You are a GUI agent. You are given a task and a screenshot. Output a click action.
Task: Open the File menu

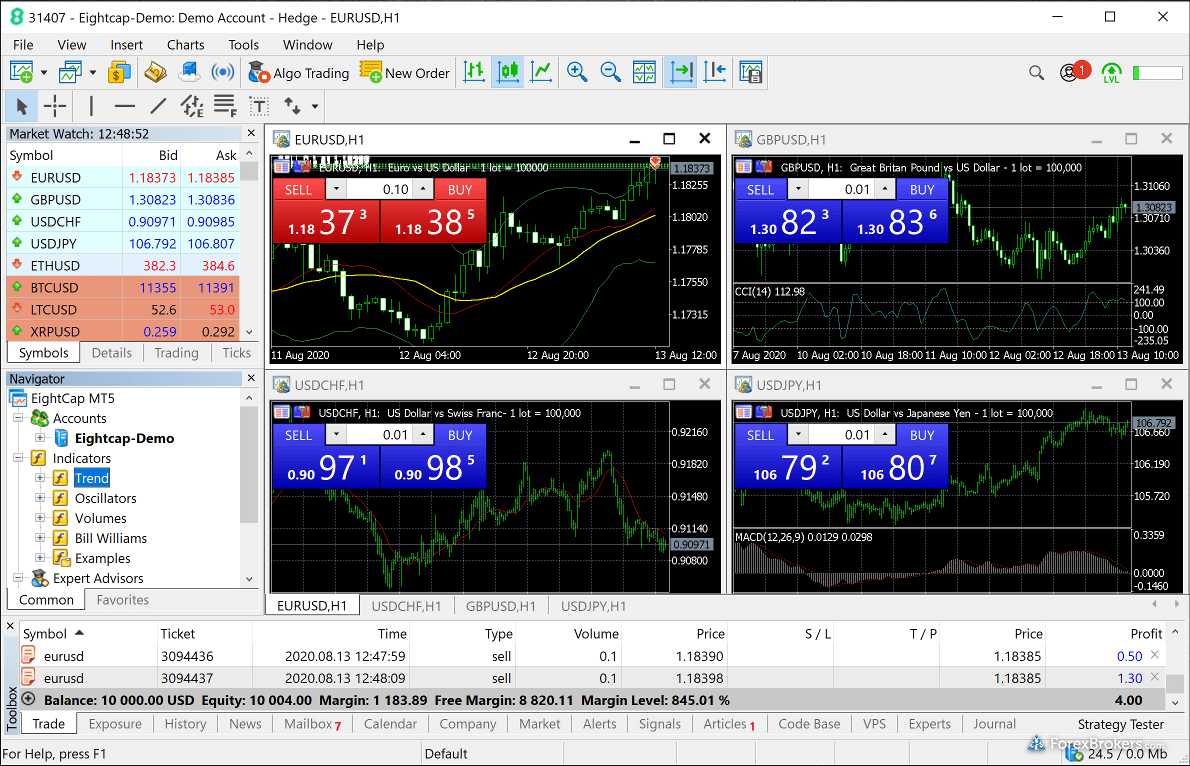click(23, 45)
